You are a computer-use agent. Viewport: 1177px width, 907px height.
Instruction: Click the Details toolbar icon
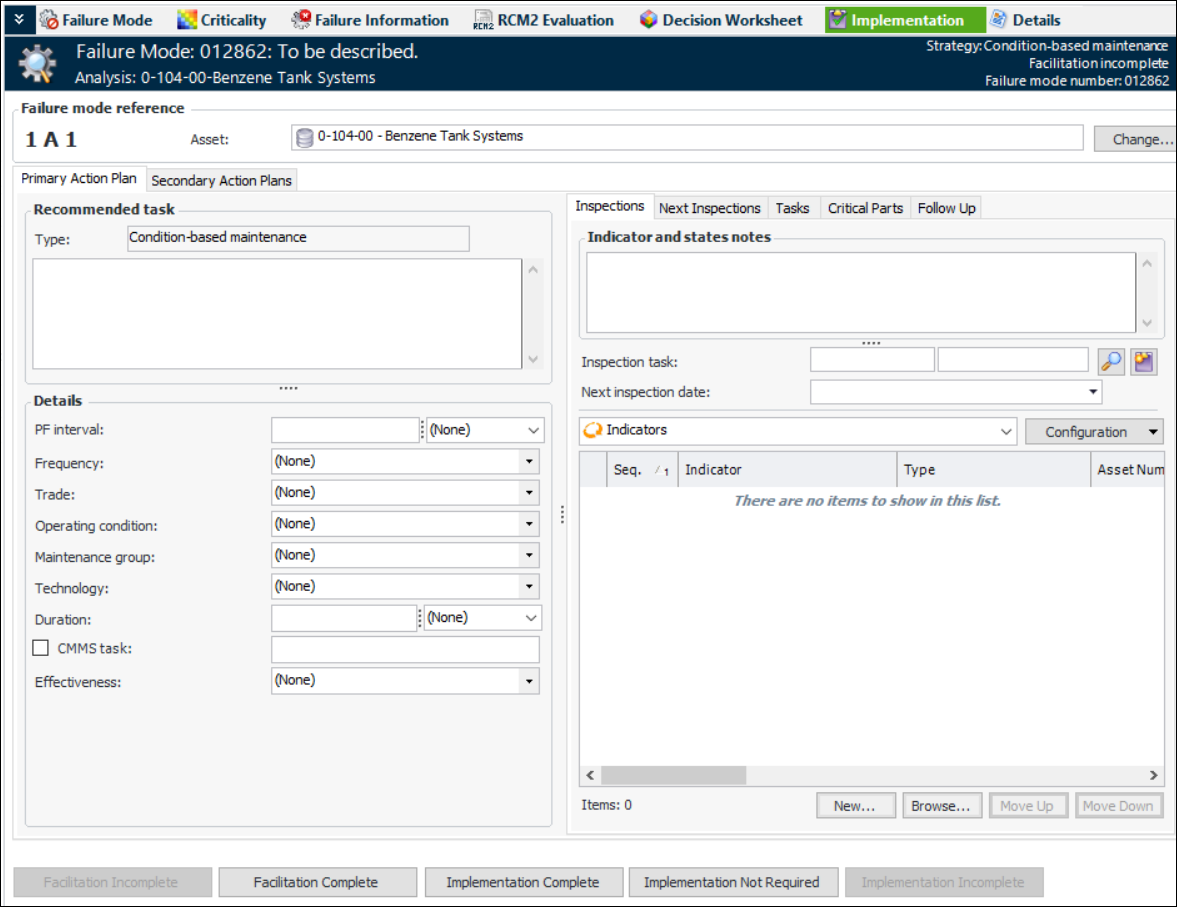pyautogui.click(x=999, y=20)
